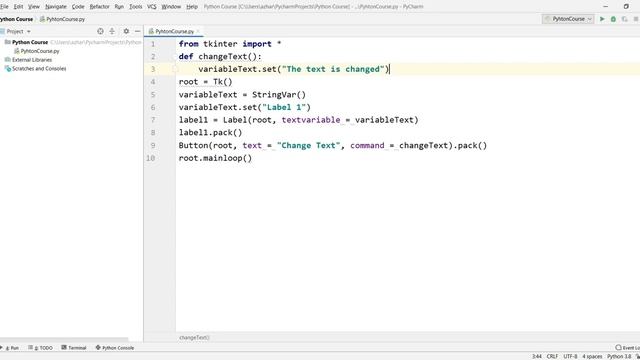The image size is (640, 360).
Task: Select PytonCourse.py in the project tree
Action: (40, 51)
